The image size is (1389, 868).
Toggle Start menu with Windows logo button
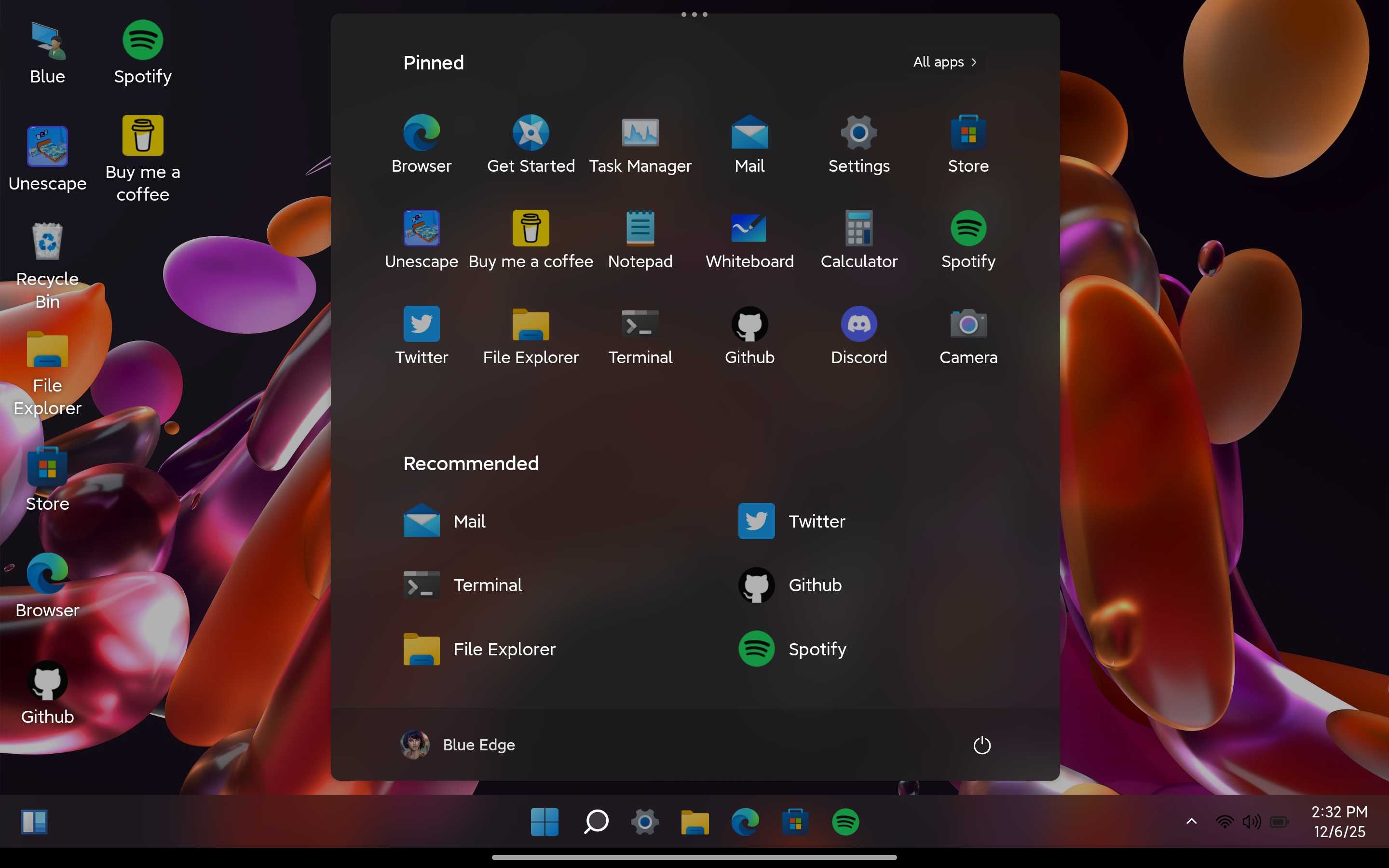(544, 822)
